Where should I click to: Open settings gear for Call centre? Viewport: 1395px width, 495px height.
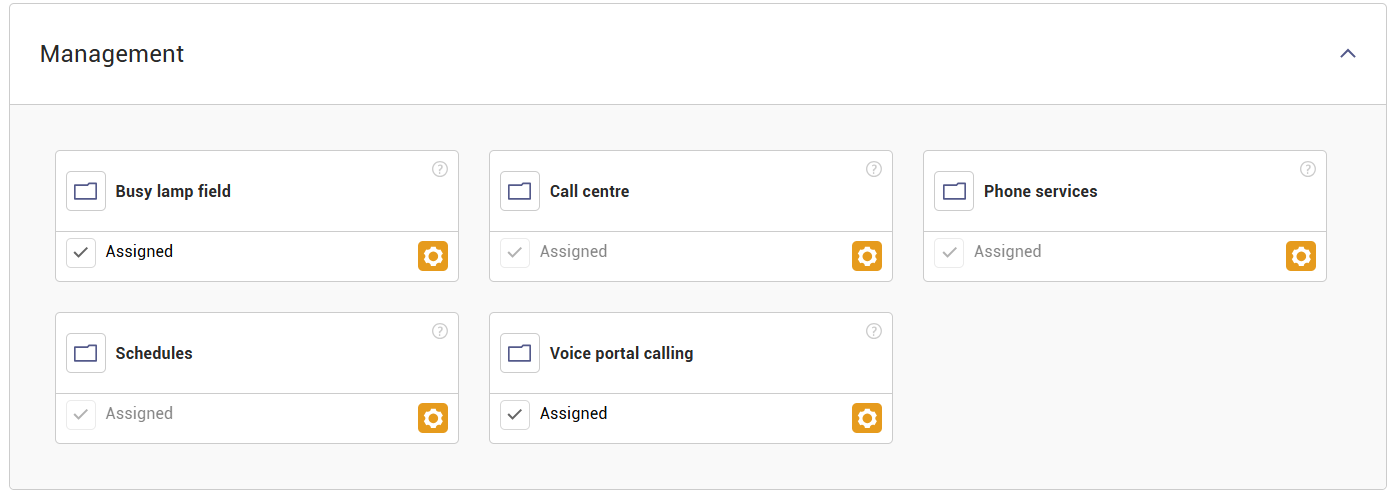867,256
